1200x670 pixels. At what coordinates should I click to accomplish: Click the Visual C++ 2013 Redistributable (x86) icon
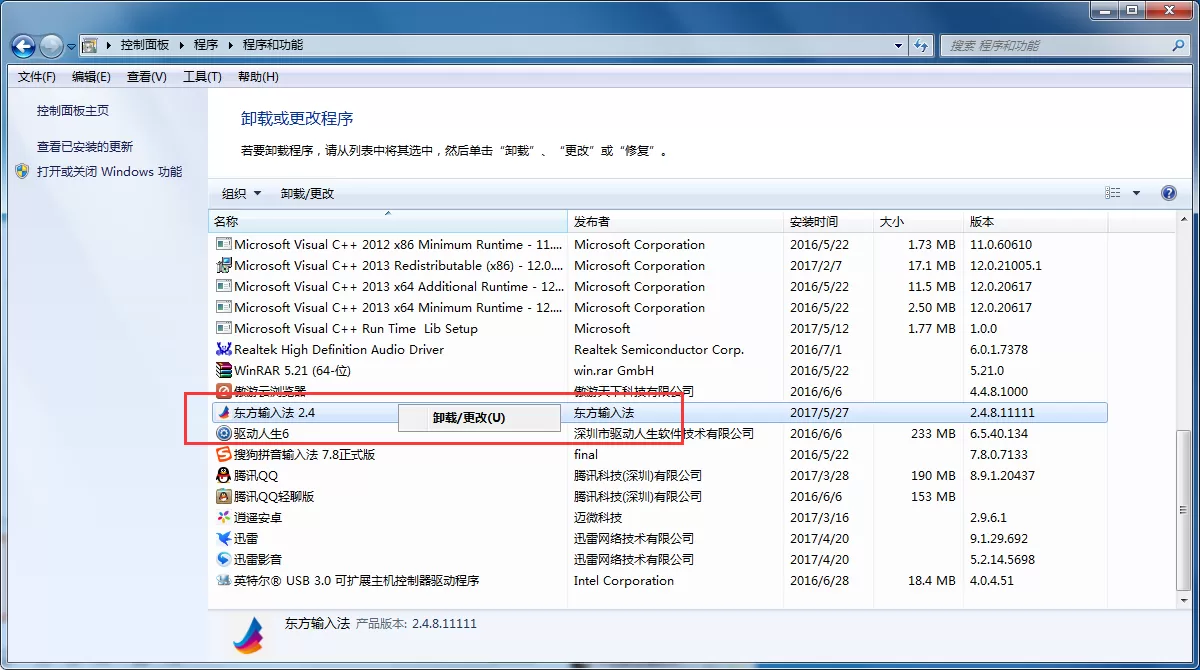(224, 265)
